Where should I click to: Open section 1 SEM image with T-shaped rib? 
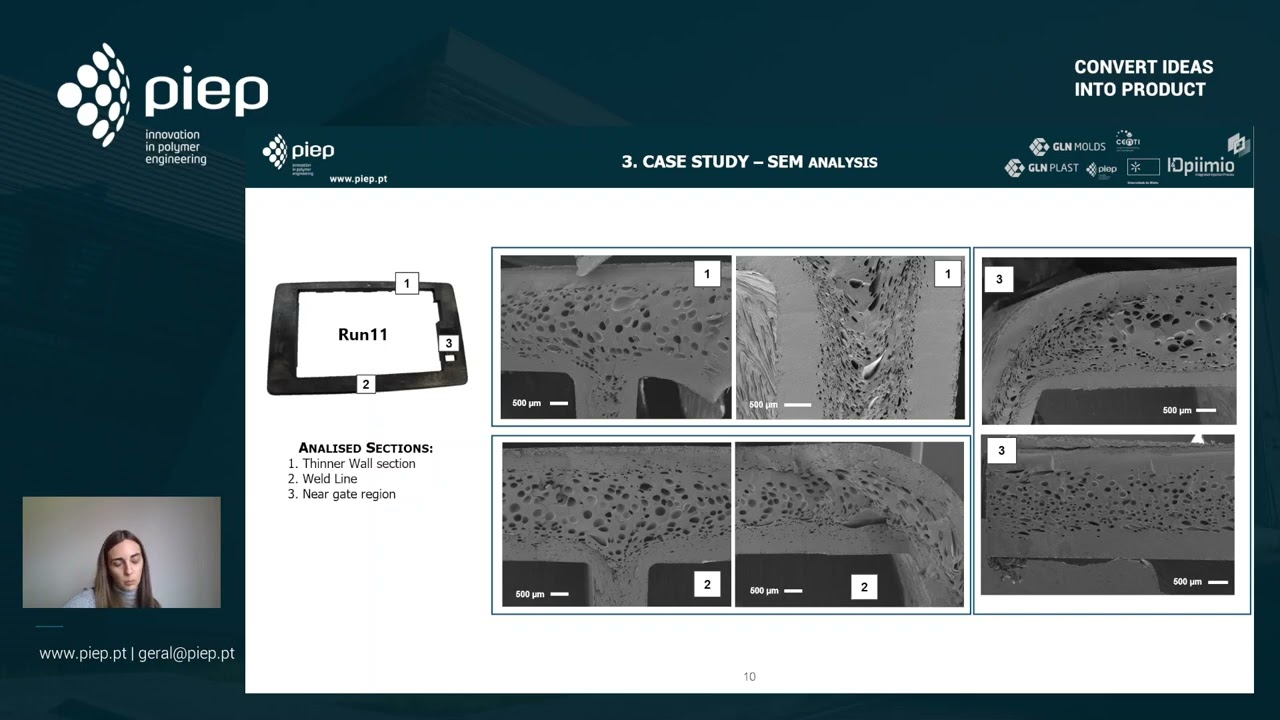click(616, 337)
